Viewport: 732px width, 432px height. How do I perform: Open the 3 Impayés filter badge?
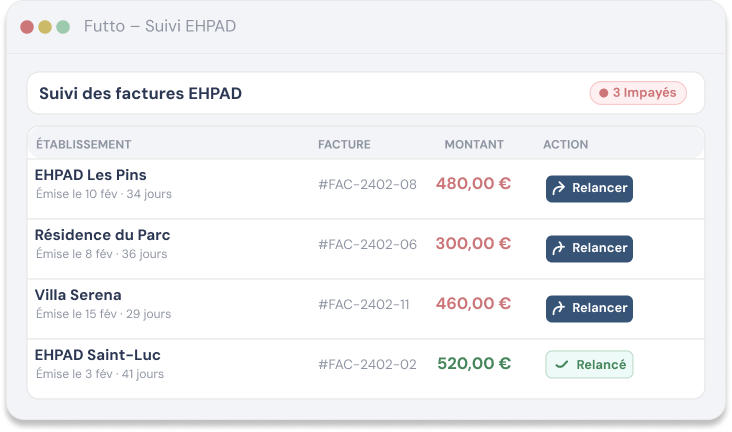(638, 93)
